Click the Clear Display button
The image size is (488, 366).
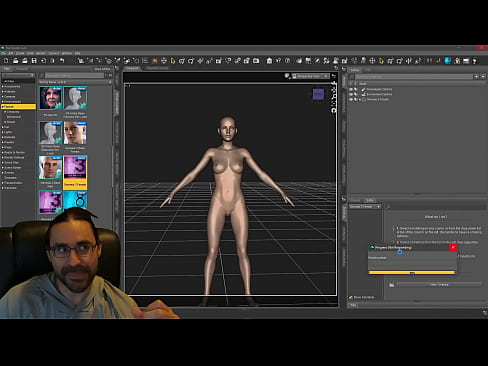tap(439, 285)
